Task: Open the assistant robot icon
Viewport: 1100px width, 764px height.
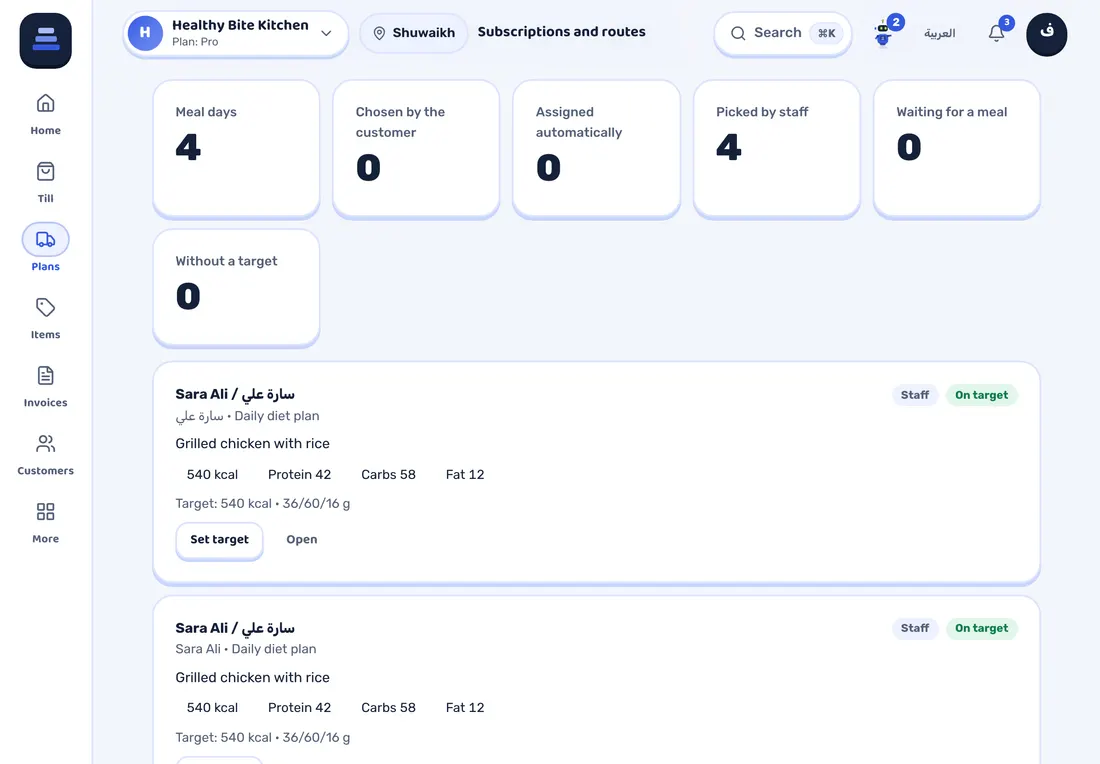Action: pyautogui.click(x=883, y=34)
